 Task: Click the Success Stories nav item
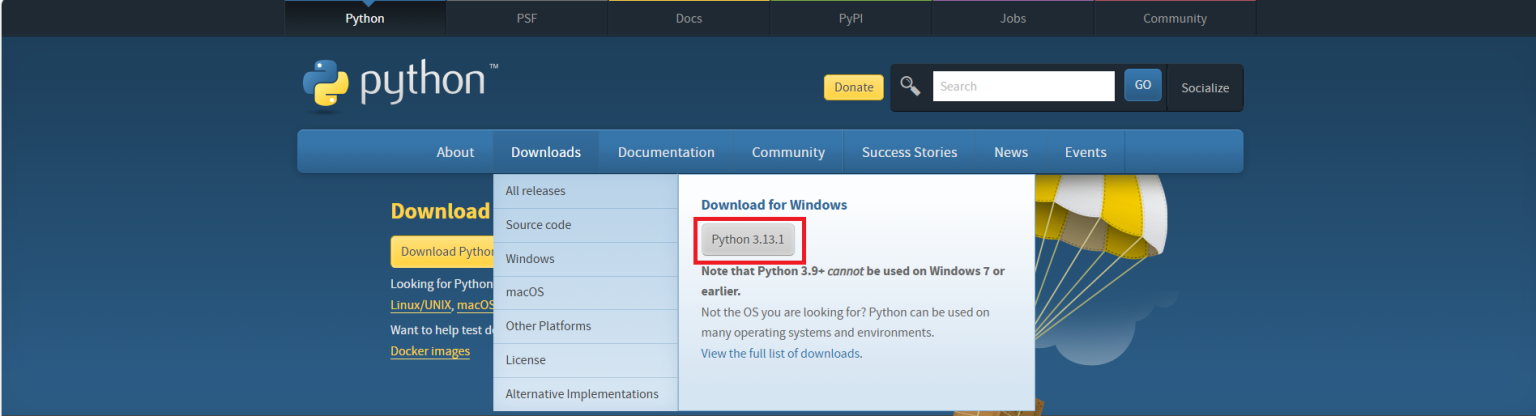[x=909, y=152]
